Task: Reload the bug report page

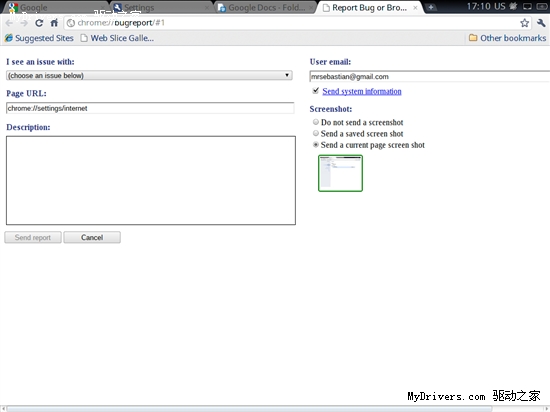Action: pos(39,23)
